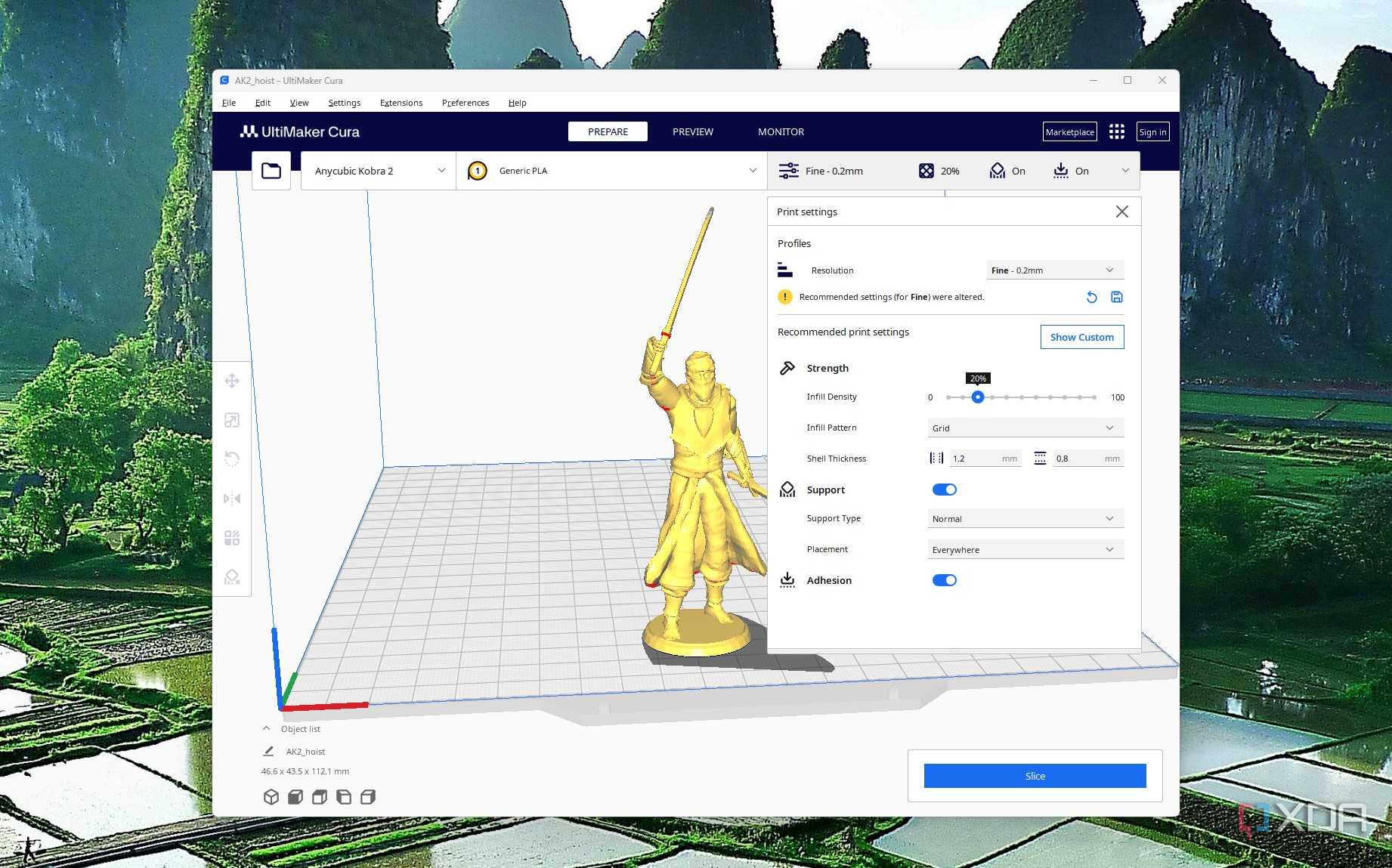This screenshot has height=868, width=1392.
Task: Open the application grid icon near Marketplace
Action: click(1117, 131)
